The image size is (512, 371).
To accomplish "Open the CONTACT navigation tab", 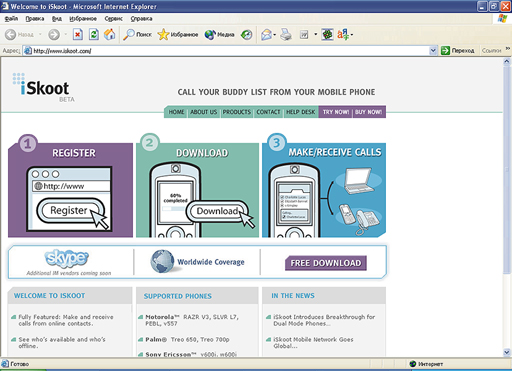I will click(x=268, y=112).
